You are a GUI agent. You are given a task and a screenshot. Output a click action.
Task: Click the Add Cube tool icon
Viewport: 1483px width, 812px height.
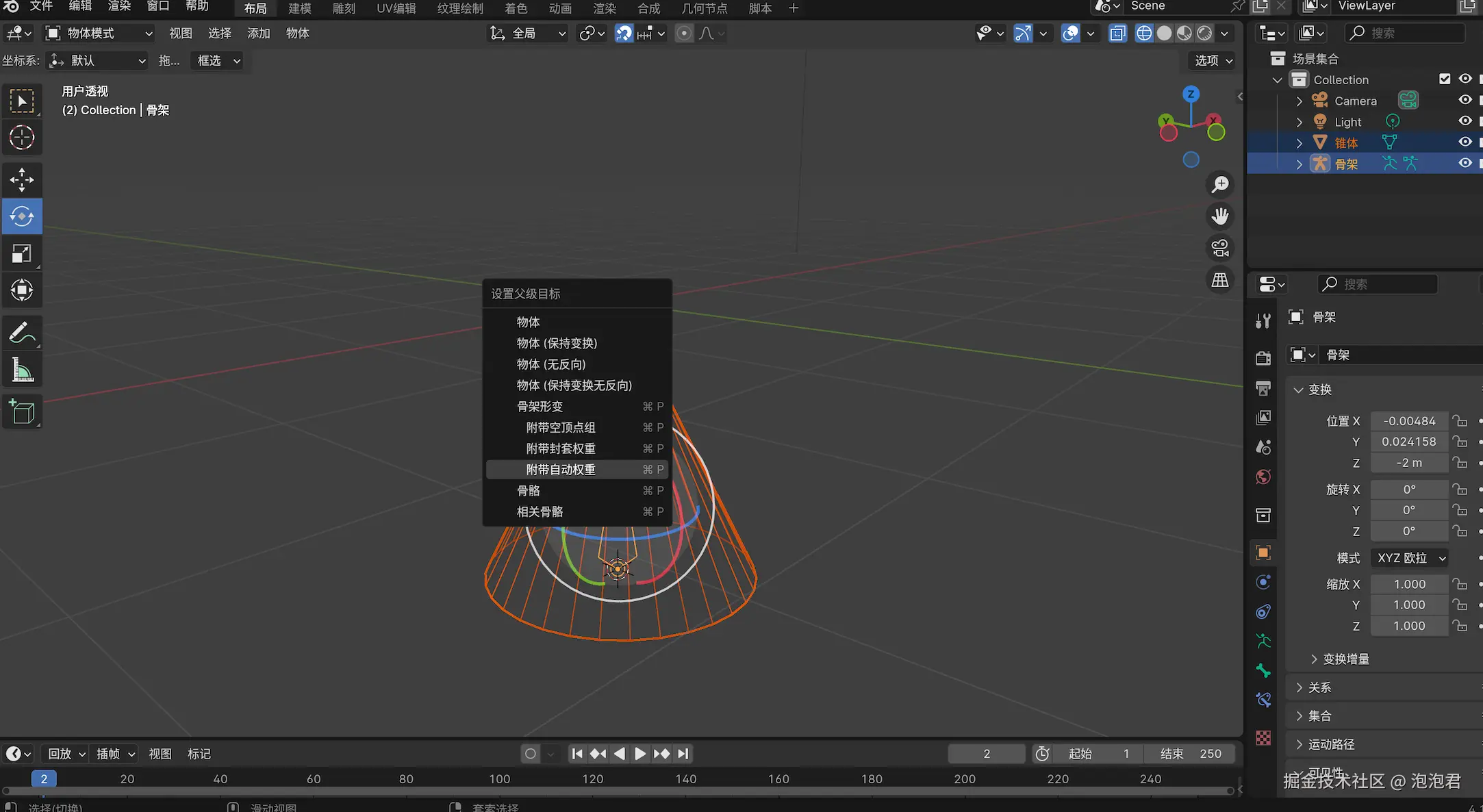[x=22, y=412]
